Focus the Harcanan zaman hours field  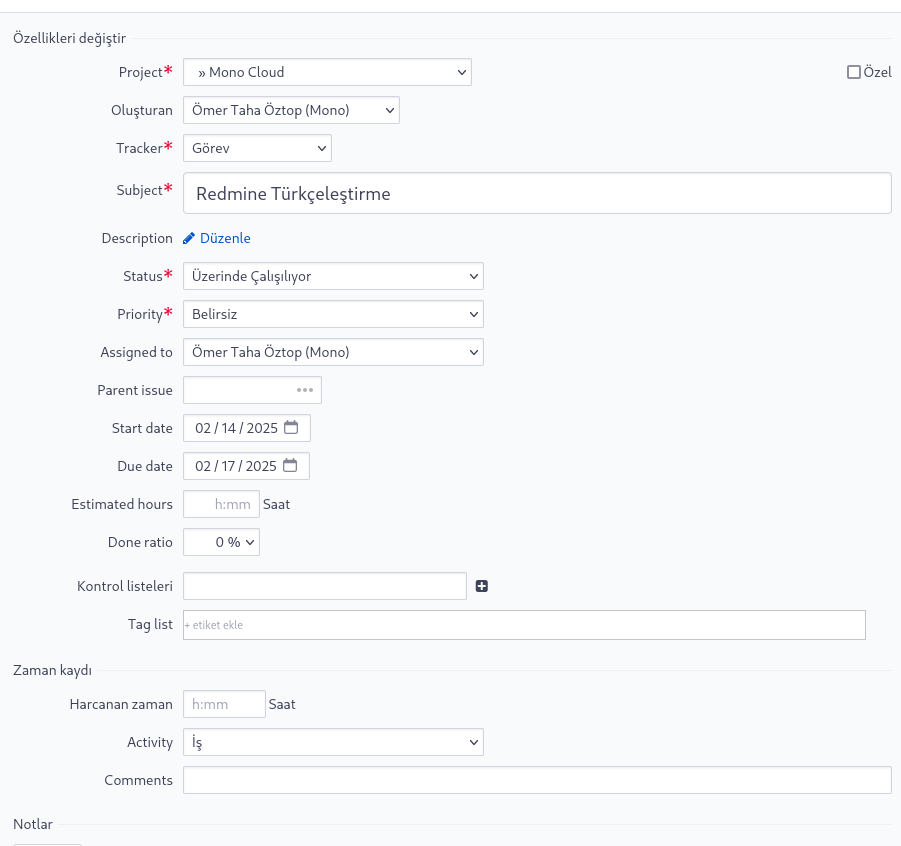click(x=224, y=704)
